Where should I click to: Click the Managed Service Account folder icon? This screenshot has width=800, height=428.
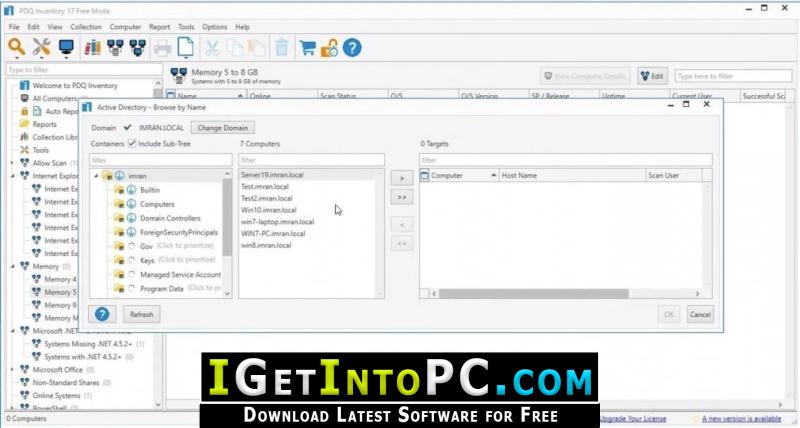(x=119, y=274)
